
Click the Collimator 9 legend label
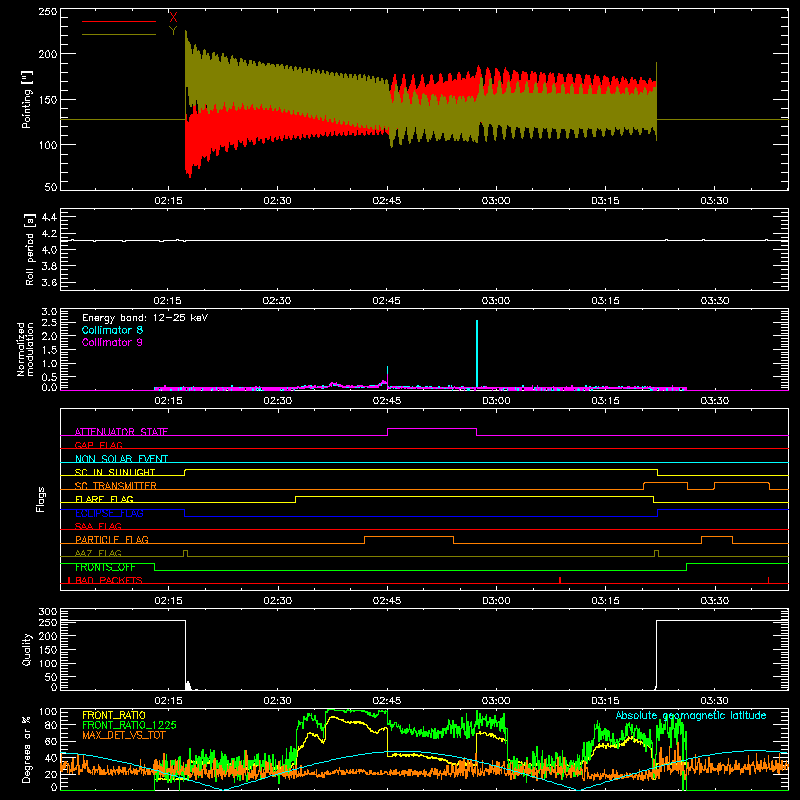click(x=112, y=342)
